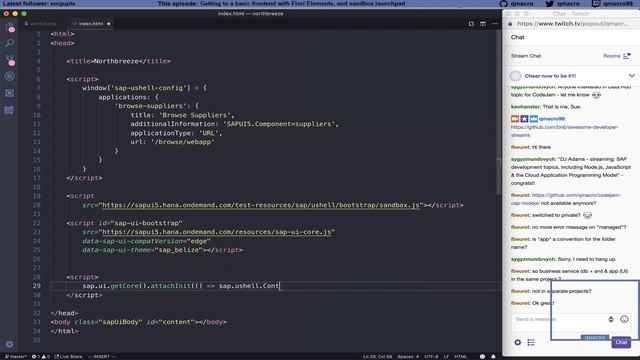This screenshot has height=360, width=640.
Task: Click the master branch in status bar
Action: pyautogui.click(x=16, y=356)
